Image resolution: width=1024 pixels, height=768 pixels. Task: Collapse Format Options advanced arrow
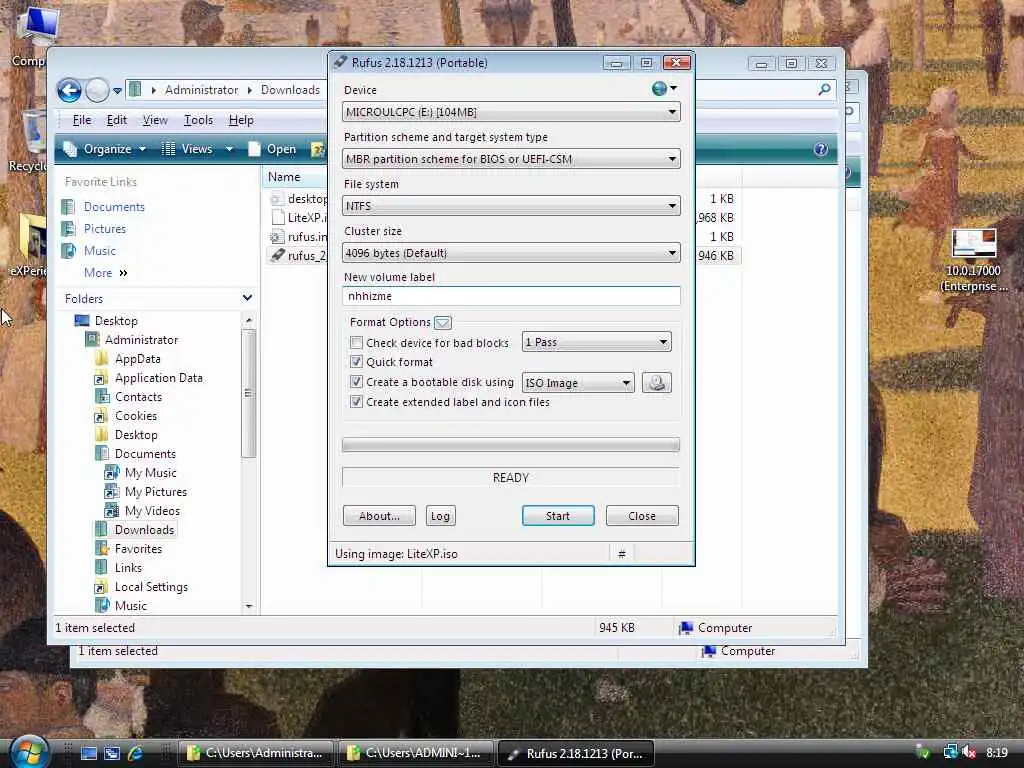coord(443,322)
